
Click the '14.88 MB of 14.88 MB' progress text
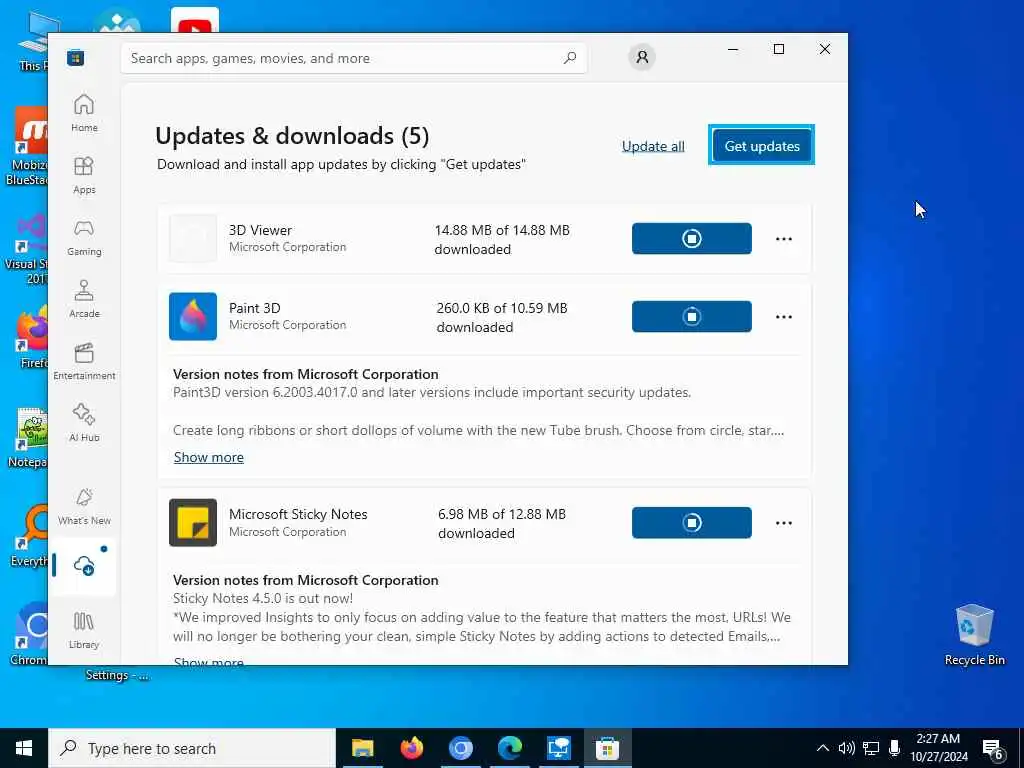pyautogui.click(x=502, y=231)
